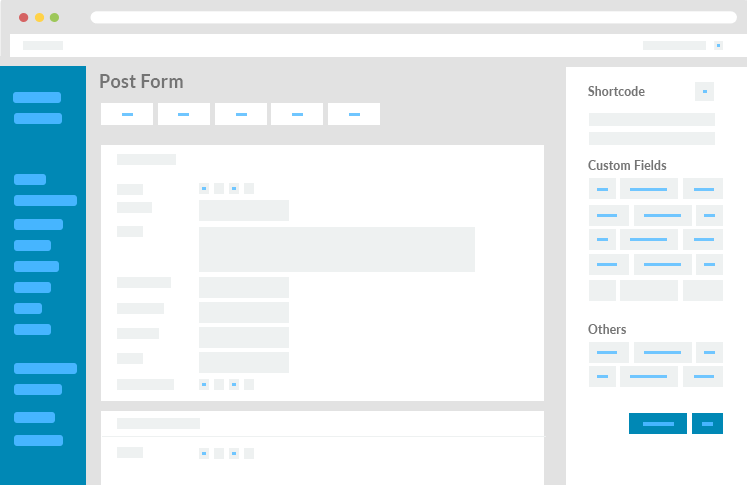
Task: Add the first field button under Others
Action: pyautogui.click(x=608, y=352)
